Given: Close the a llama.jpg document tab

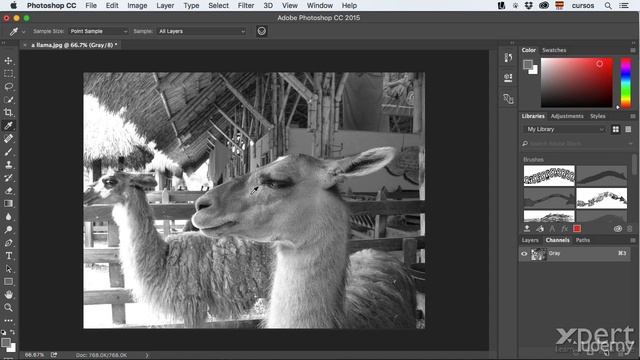Looking at the screenshot, I should click(x=25, y=45).
